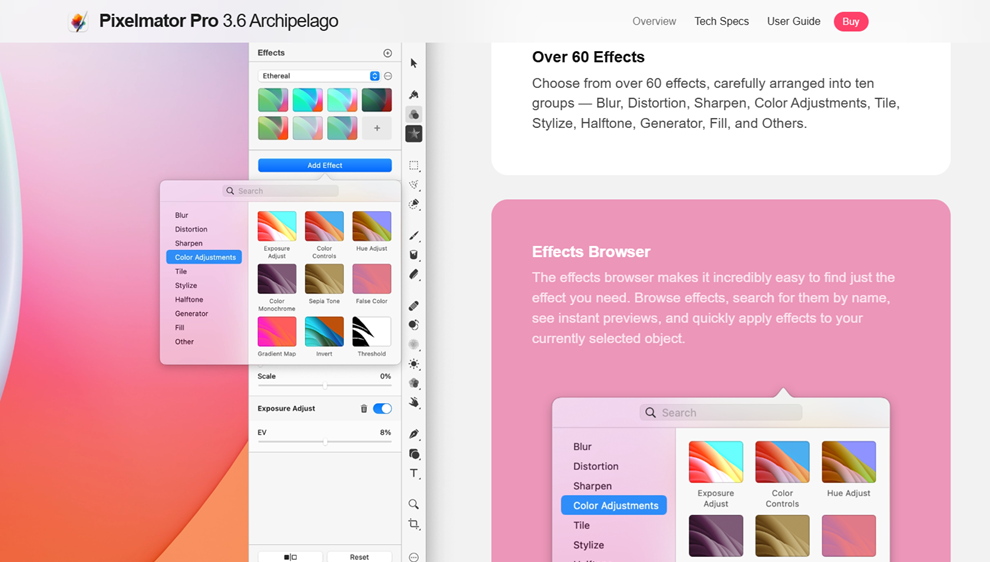Click the pink Buy button
This screenshot has height=562, width=990.
pyautogui.click(x=851, y=21)
